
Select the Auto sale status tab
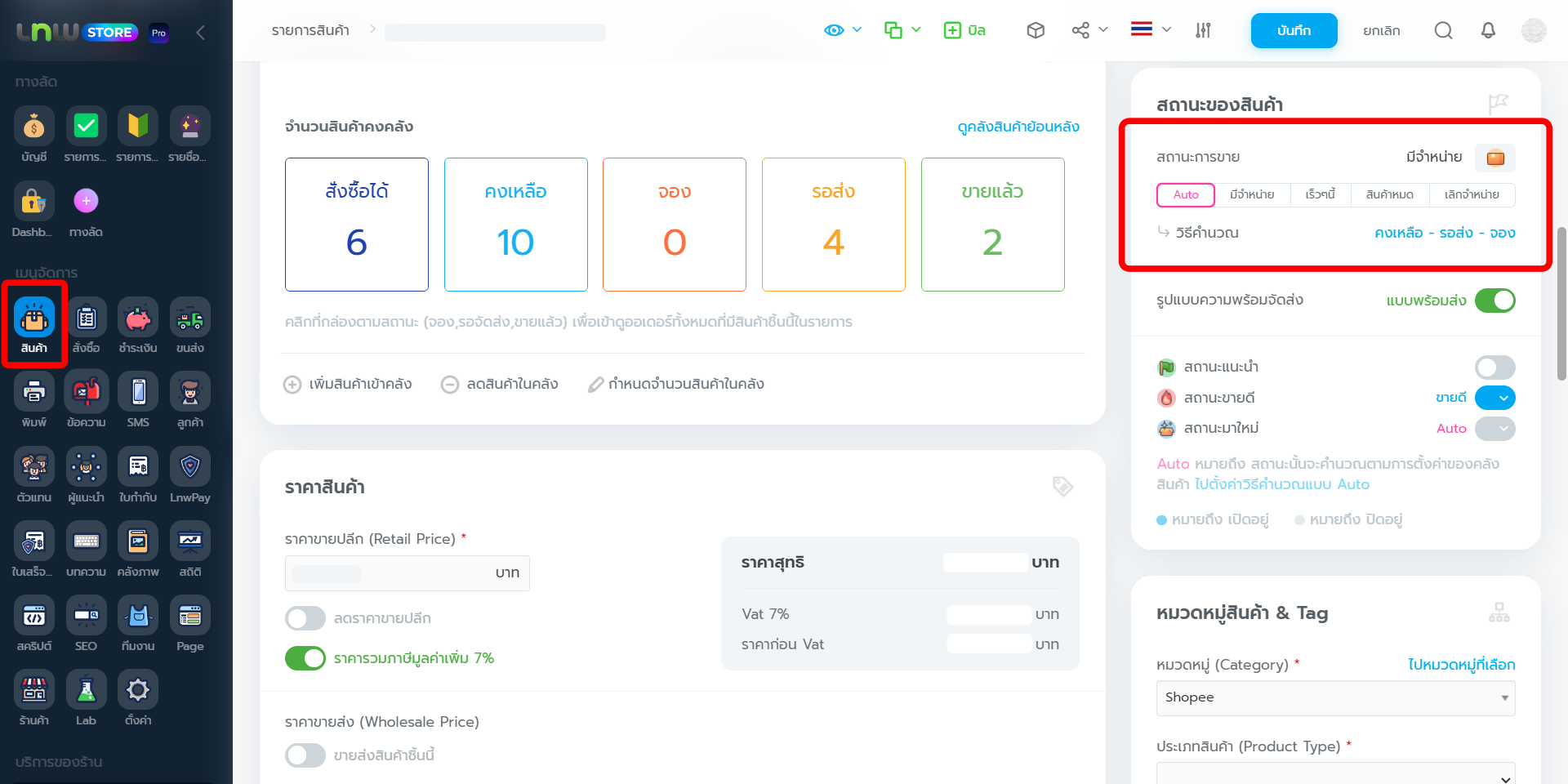1186,195
